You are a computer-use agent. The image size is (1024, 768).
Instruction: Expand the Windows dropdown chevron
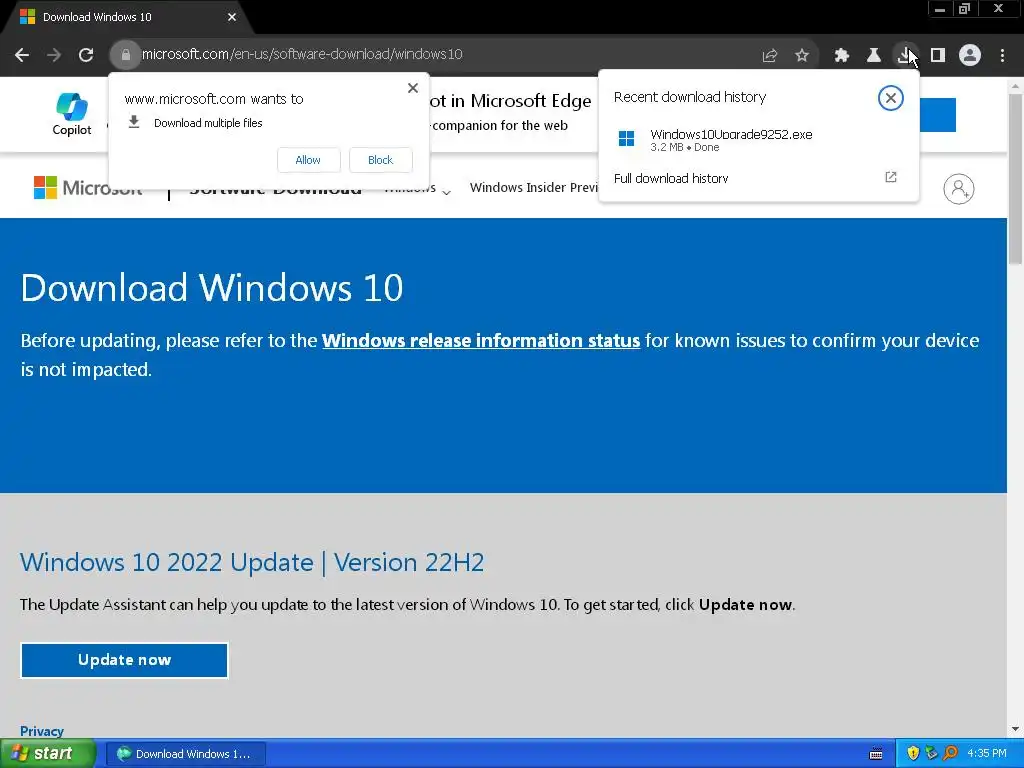[x=447, y=192]
